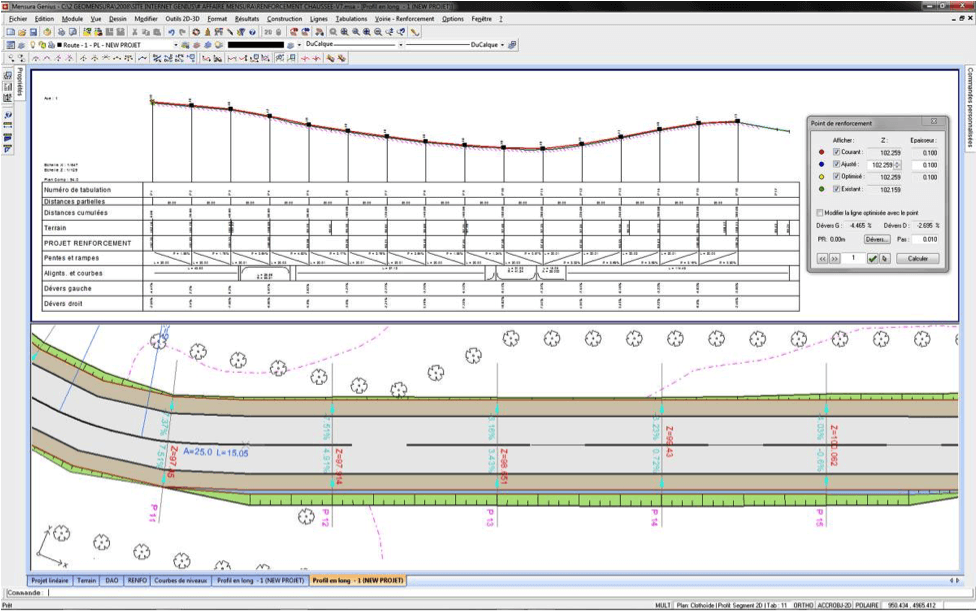Click the blue Ajusté color dot
The height and width of the screenshot is (611, 977).
pos(821,165)
